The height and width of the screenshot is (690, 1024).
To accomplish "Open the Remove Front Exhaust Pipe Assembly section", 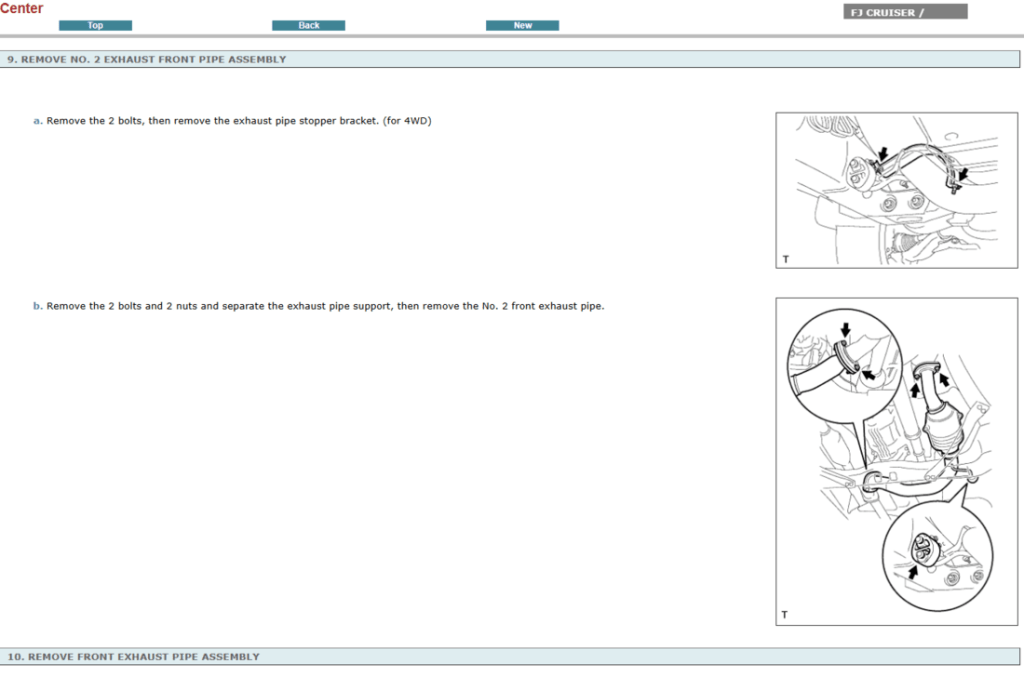I will 133,657.
